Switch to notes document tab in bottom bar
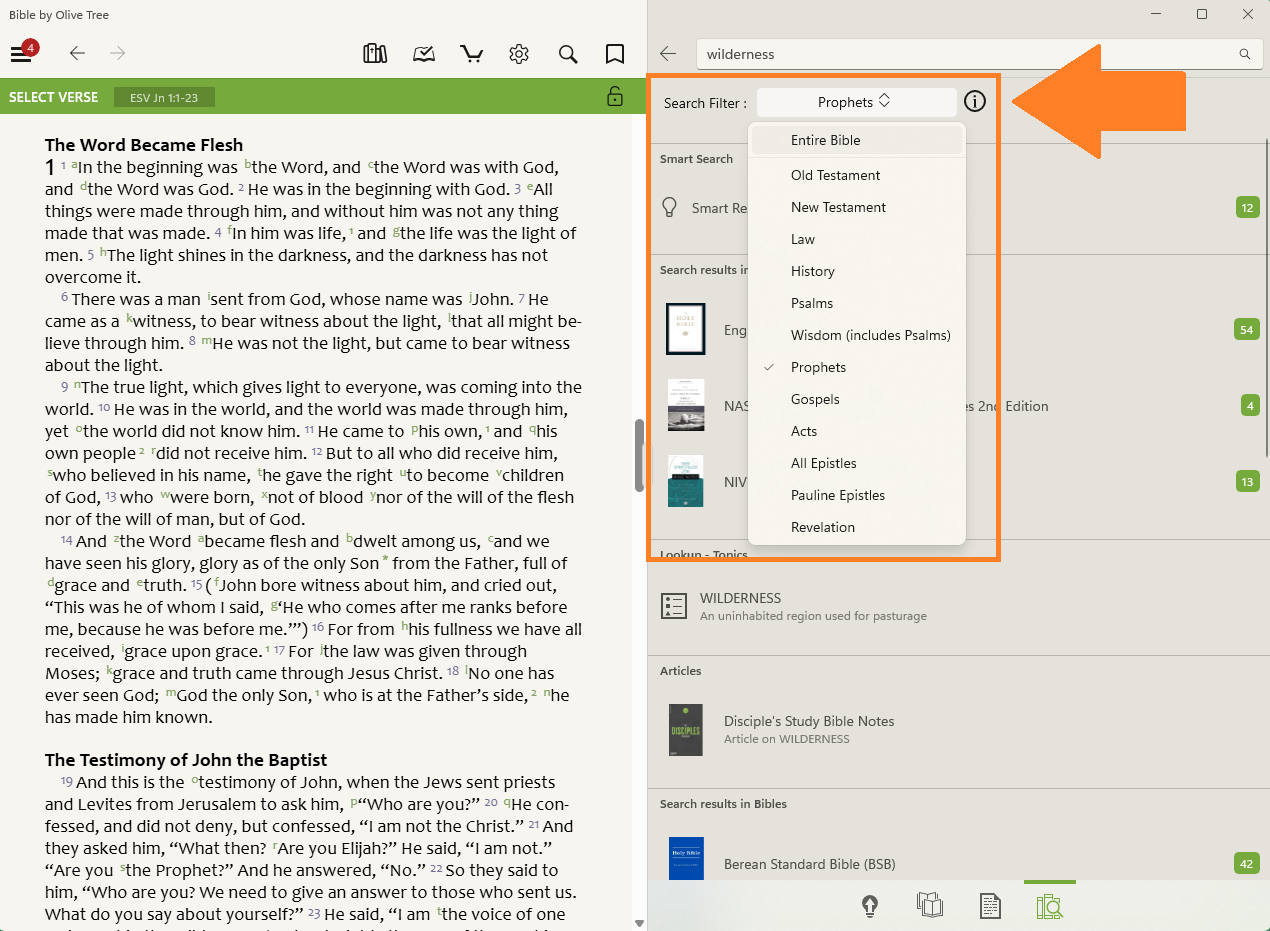Screen dimensions: 1270x931 click(x=989, y=906)
